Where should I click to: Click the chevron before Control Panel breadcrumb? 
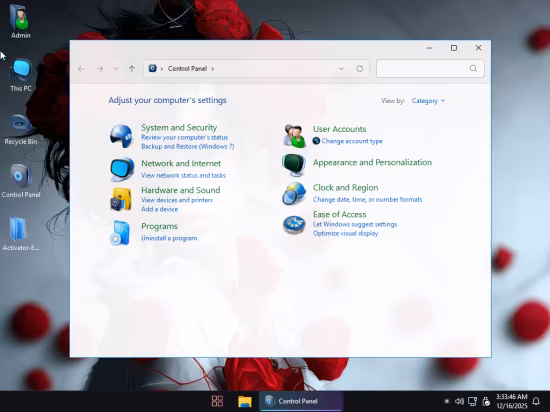point(162,69)
